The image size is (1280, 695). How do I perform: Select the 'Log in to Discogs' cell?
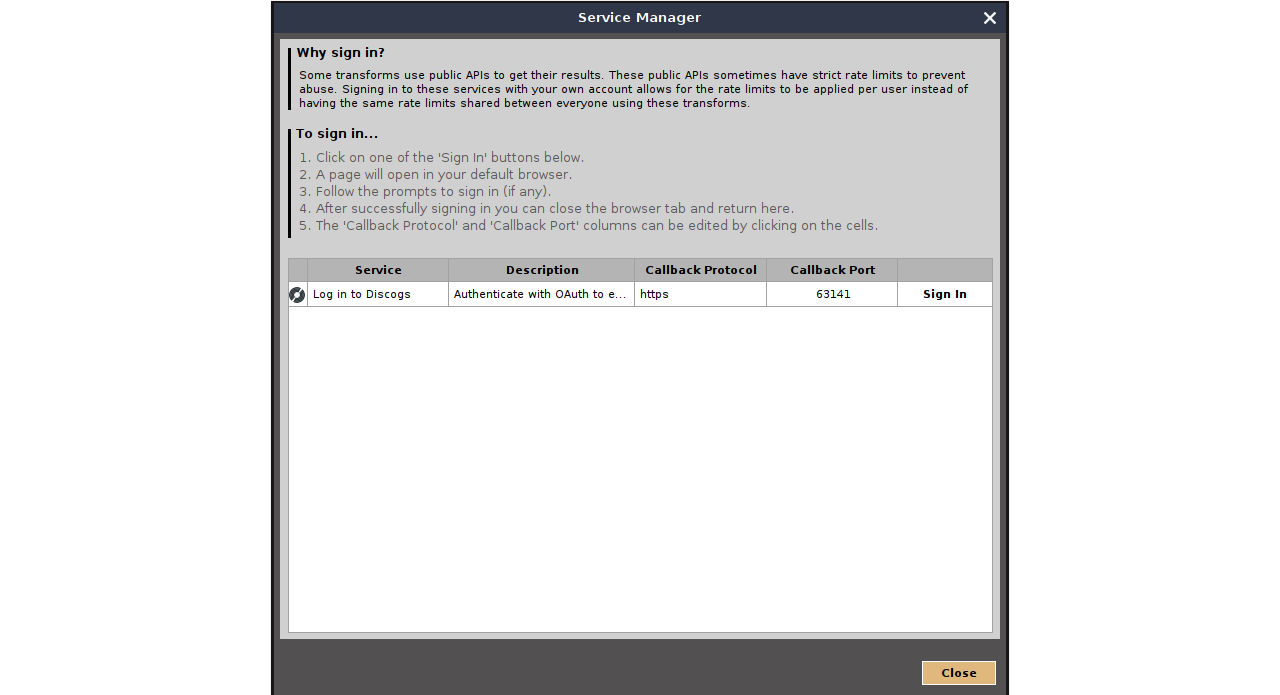click(x=378, y=294)
